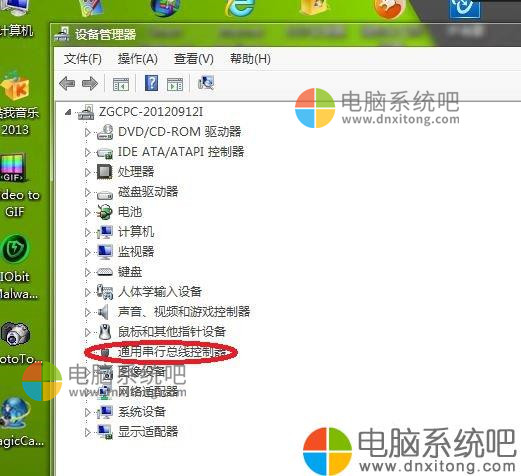Viewport: 521px width, 476px height.
Task: Expand the DVD/CD-ROM 驱动器 node
Action: point(88,132)
